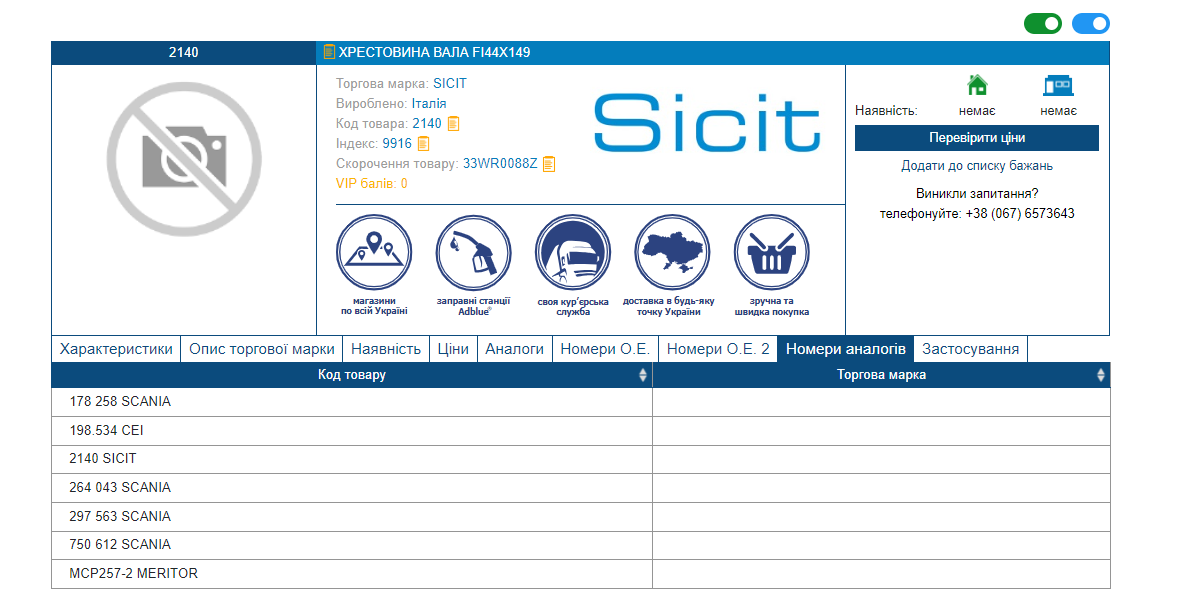Open the Наявність tab
This screenshot has height=615, width=1197.
[x=386, y=349]
